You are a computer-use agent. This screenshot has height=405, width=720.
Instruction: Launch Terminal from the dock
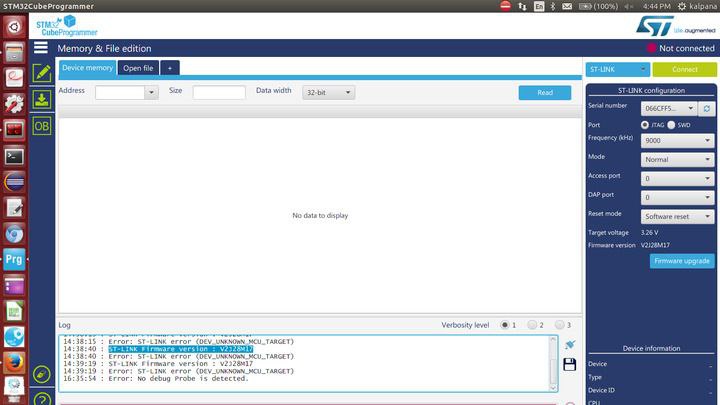tap(14, 156)
